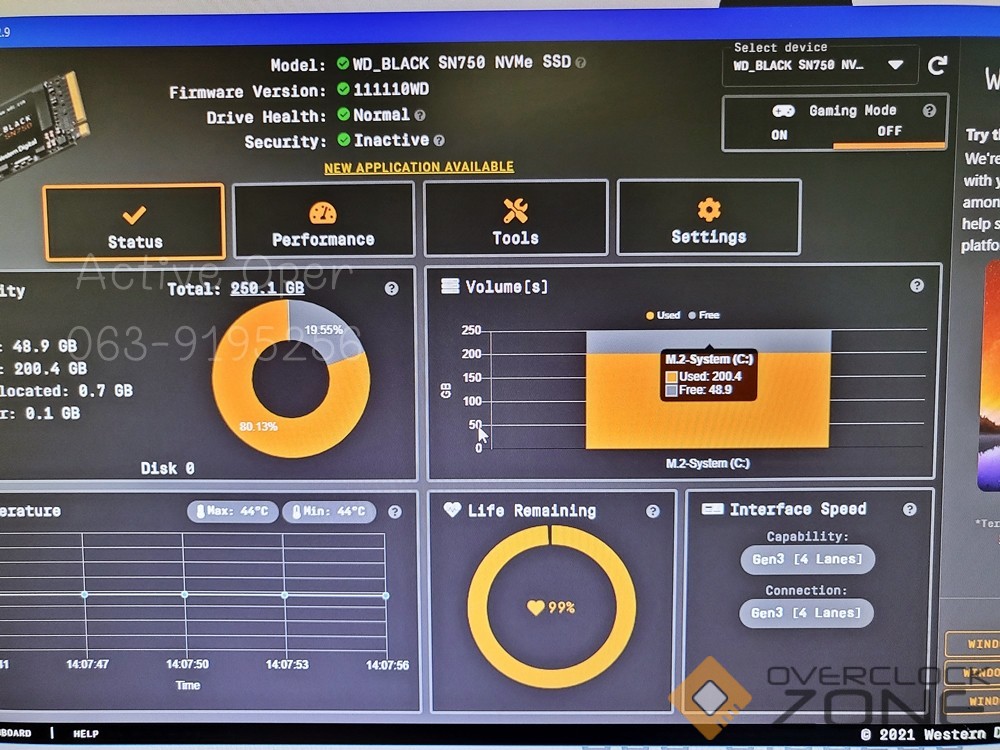This screenshot has height=750, width=1000.
Task: Open the Settings tab
Action: tap(709, 217)
